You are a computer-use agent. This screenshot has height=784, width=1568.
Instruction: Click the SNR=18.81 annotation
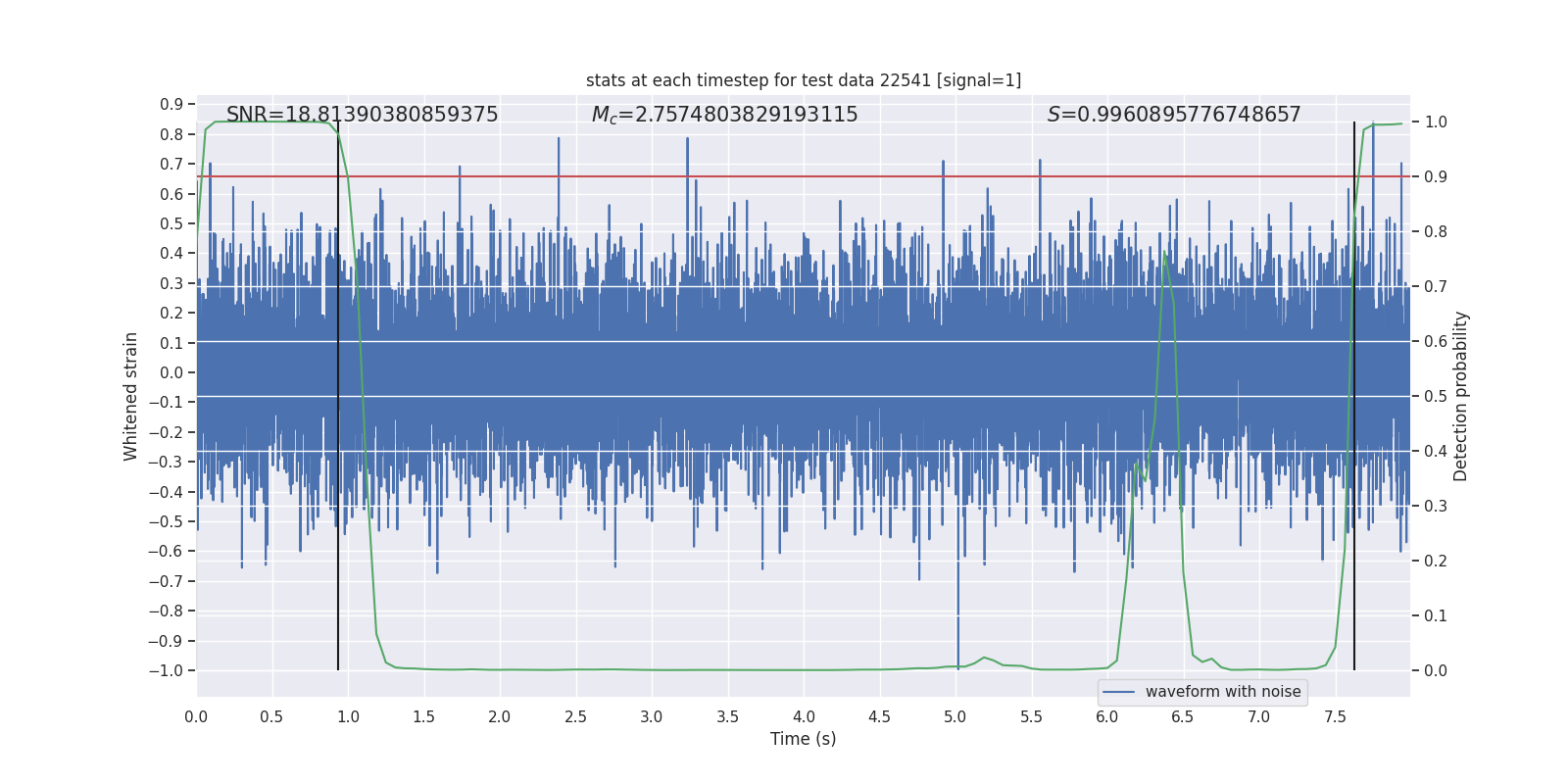coord(363,115)
